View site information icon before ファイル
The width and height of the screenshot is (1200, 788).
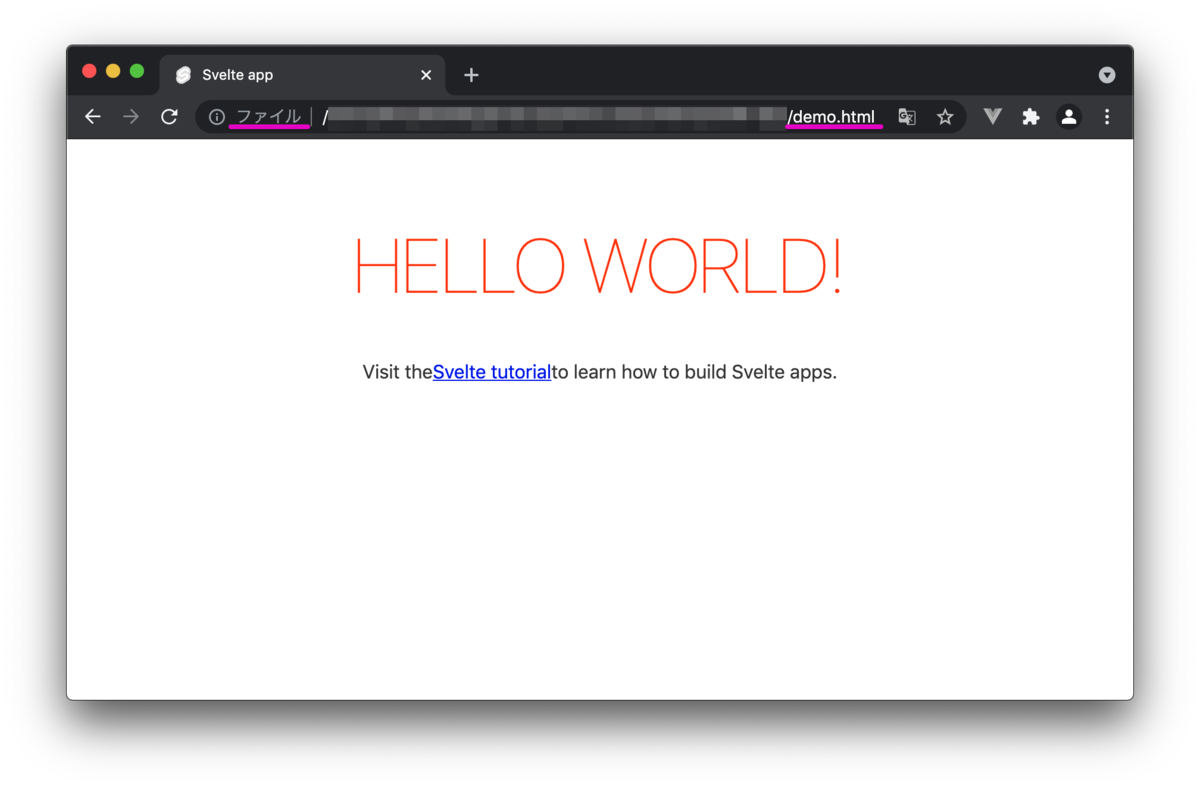tap(216, 117)
